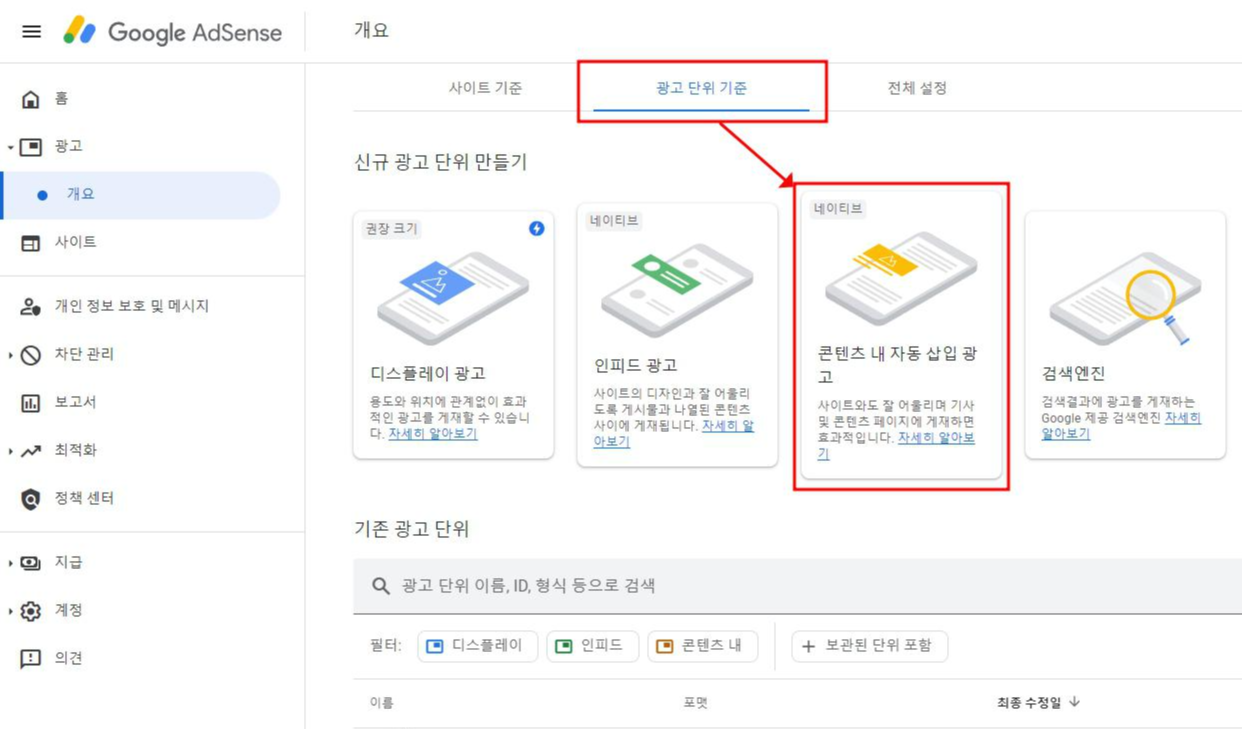
Task: Click the lightning badge on 디스플레이 광고 card
Action: tap(536, 229)
